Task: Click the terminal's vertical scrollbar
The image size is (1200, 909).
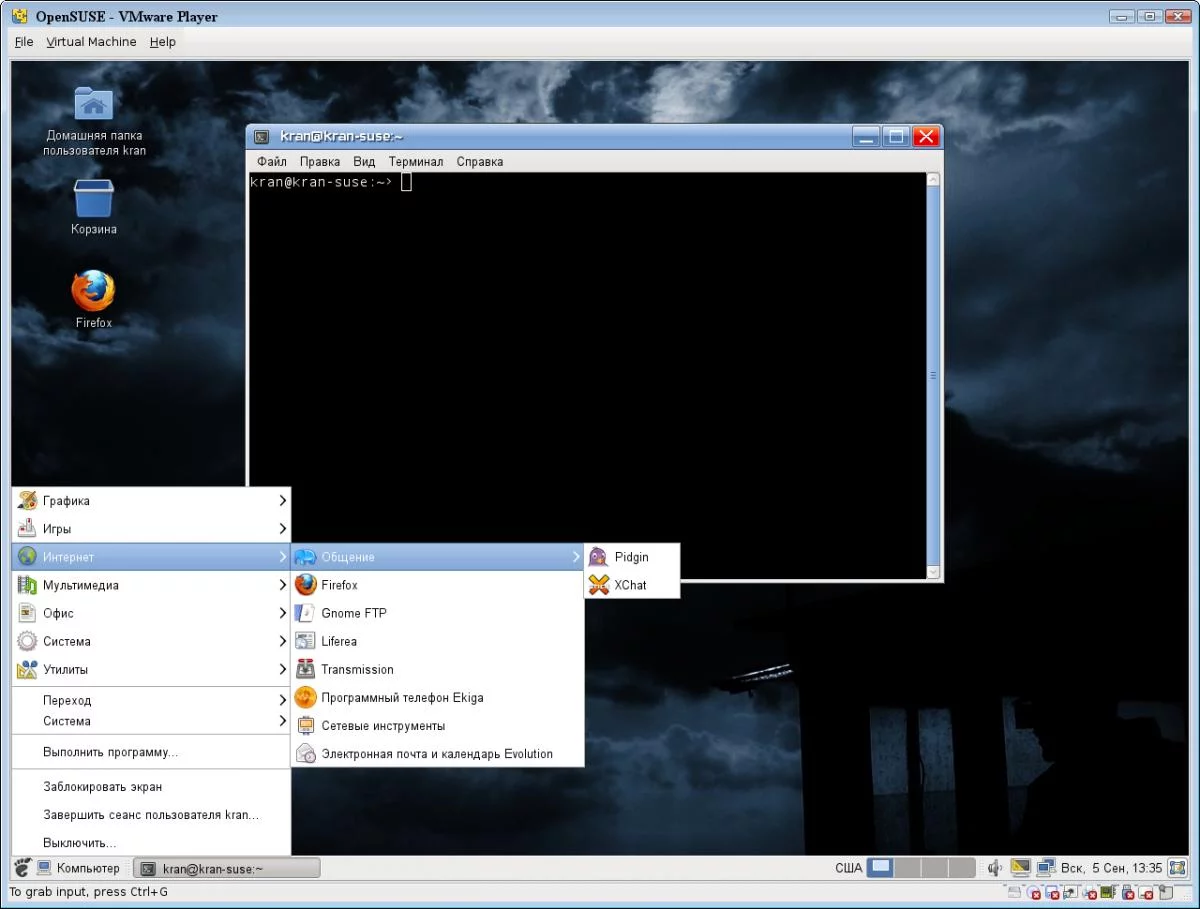Action: point(933,375)
